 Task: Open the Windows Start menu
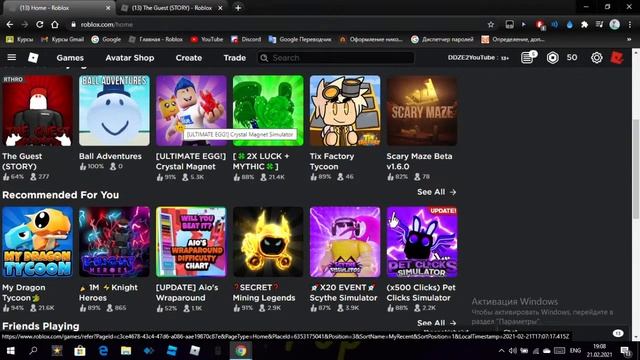tap(11, 351)
